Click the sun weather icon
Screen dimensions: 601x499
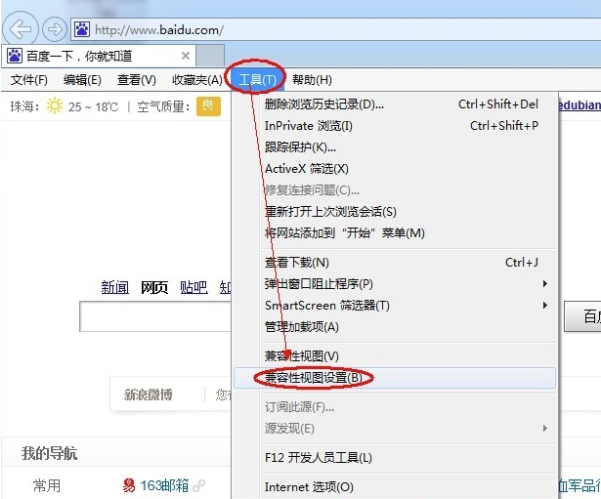[x=54, y=106]
